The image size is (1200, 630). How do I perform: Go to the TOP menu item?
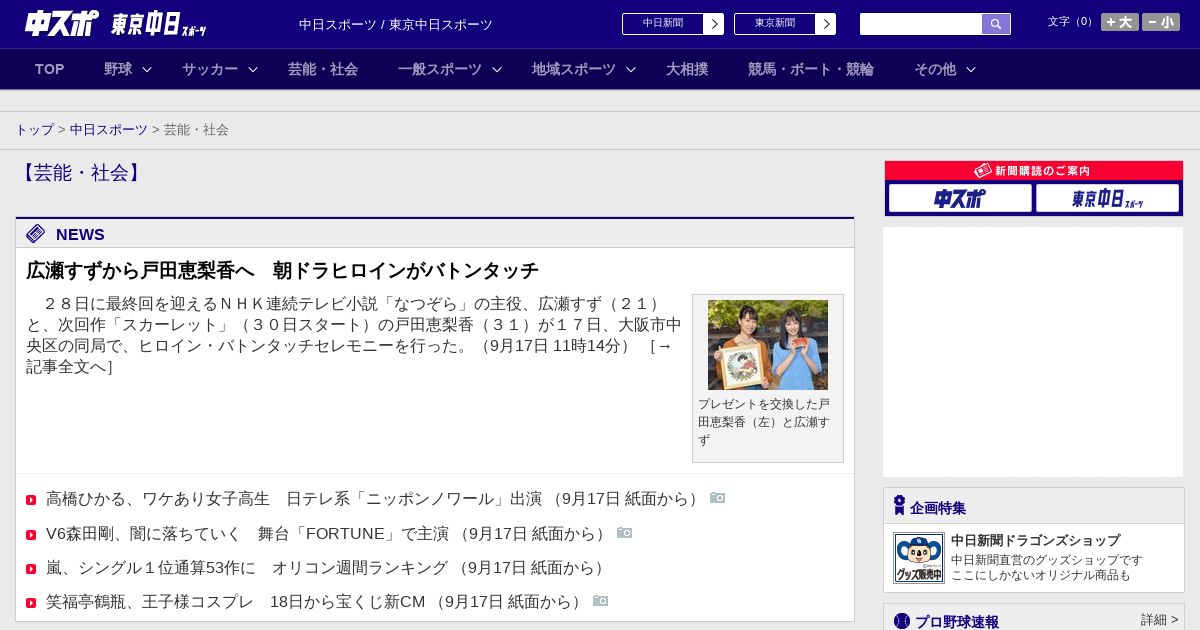coord(50,69)
